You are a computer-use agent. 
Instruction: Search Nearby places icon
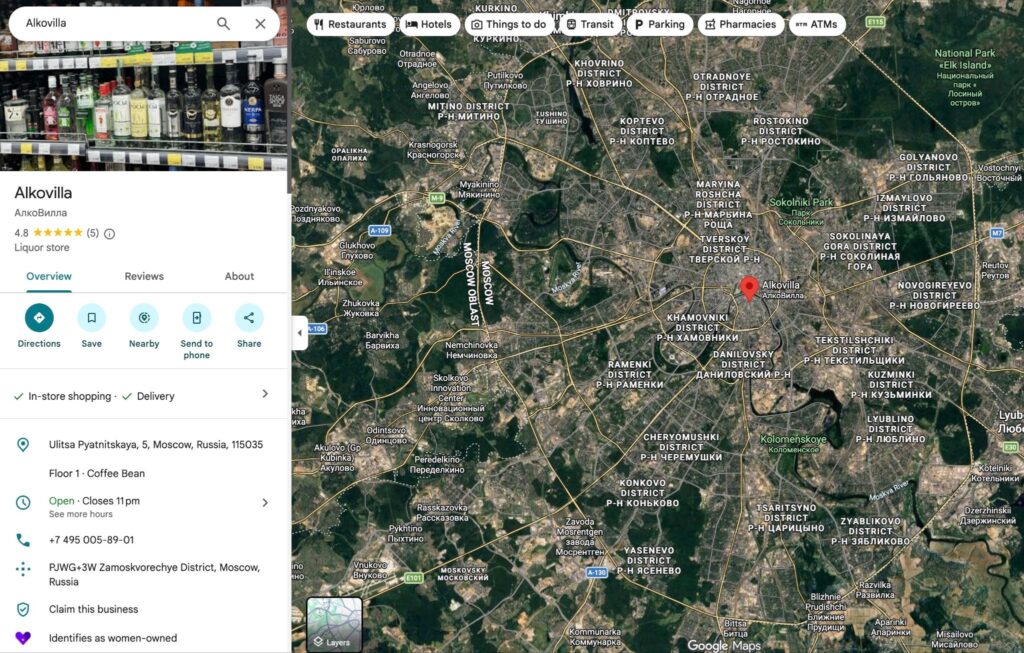(x=144, y=318)
